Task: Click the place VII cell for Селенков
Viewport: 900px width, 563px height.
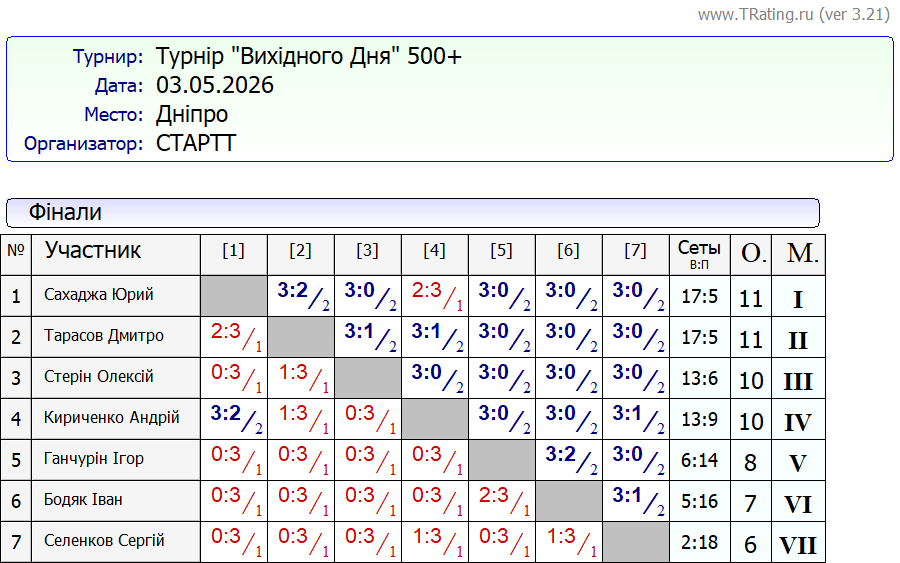Action: 798,542
